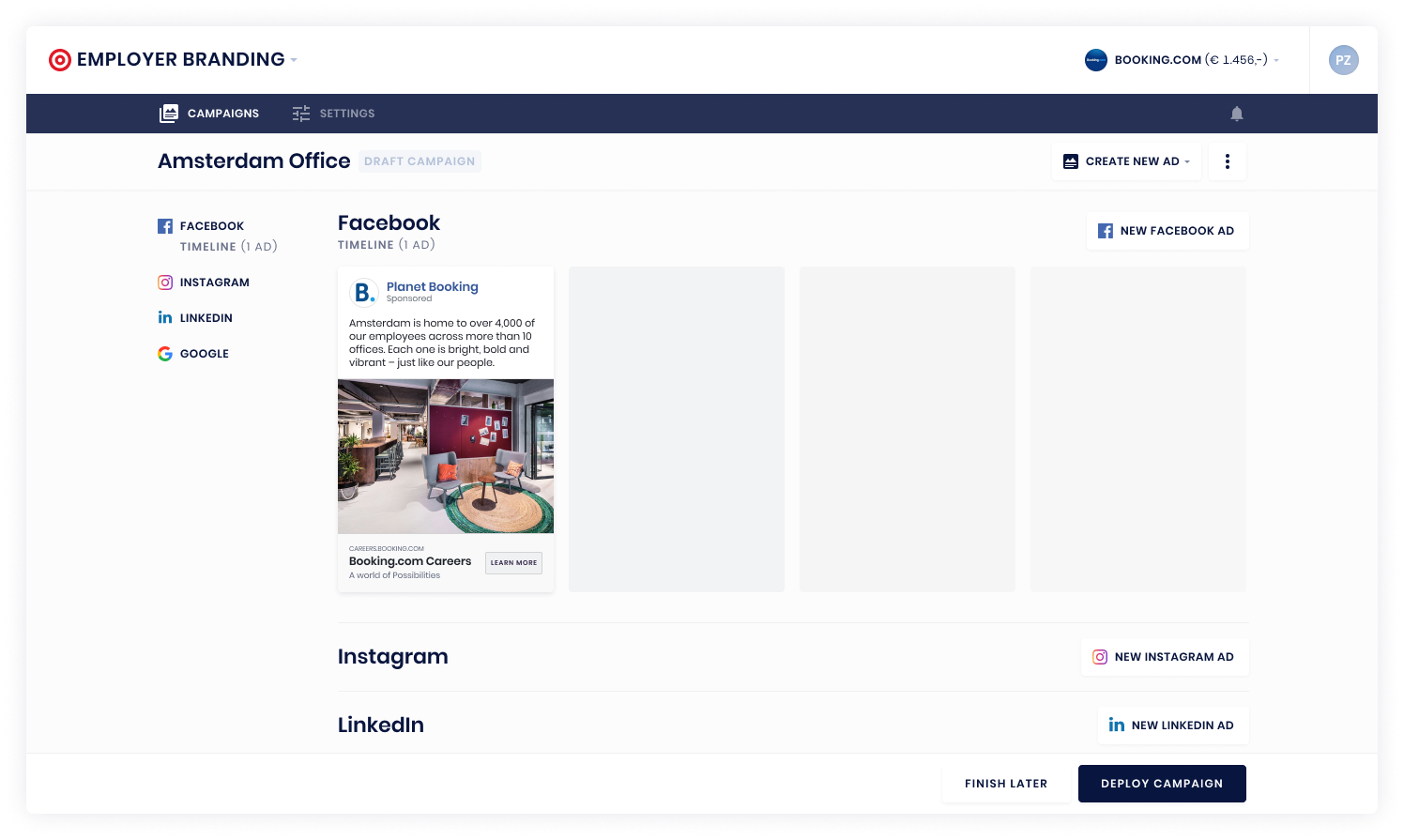This screenshot has width=1404, height=840.
Task: Click careers.booking.com URL text
Action: click(x=387, y=549)
